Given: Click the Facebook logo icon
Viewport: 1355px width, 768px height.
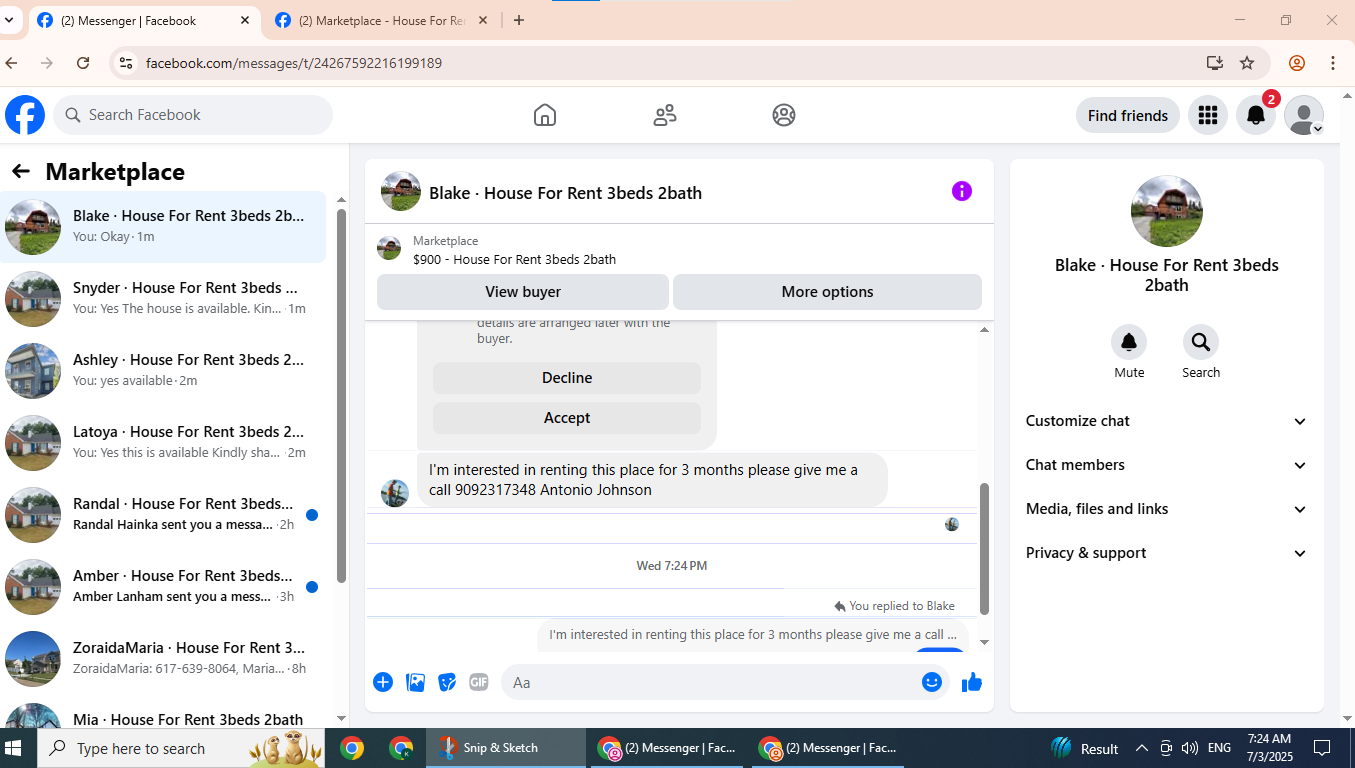Looking at the screenshot, I should pyautogui.click(x=25, y=115).
